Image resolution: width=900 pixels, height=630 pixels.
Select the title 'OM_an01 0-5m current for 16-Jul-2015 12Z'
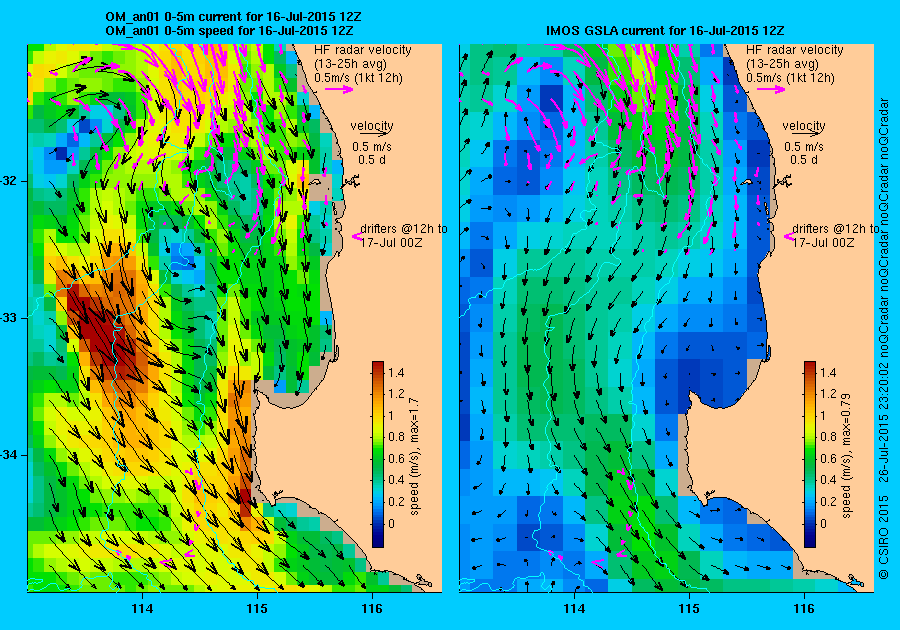tap(234, 17)
